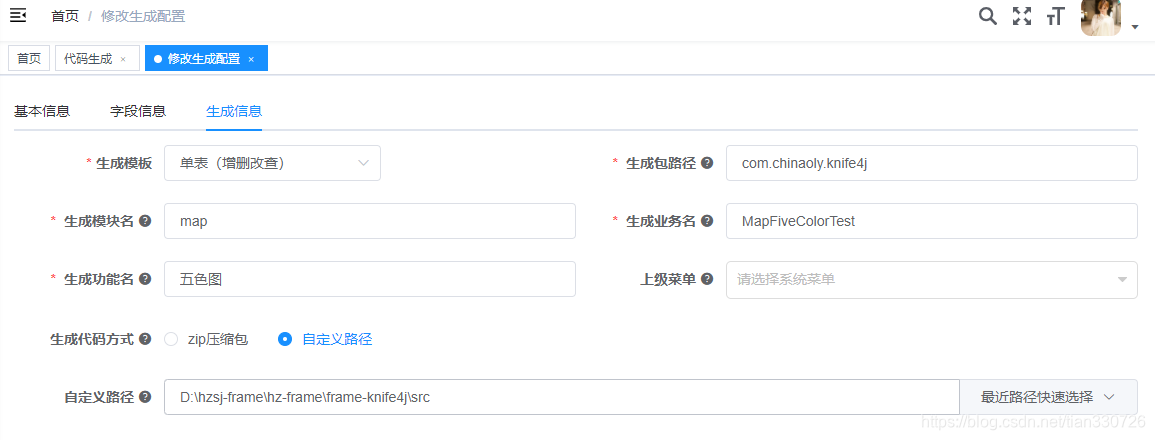The width and height of the screenshot is (1155, 440).
Task: Open the search magnifier icon
Action: (988, 16)
